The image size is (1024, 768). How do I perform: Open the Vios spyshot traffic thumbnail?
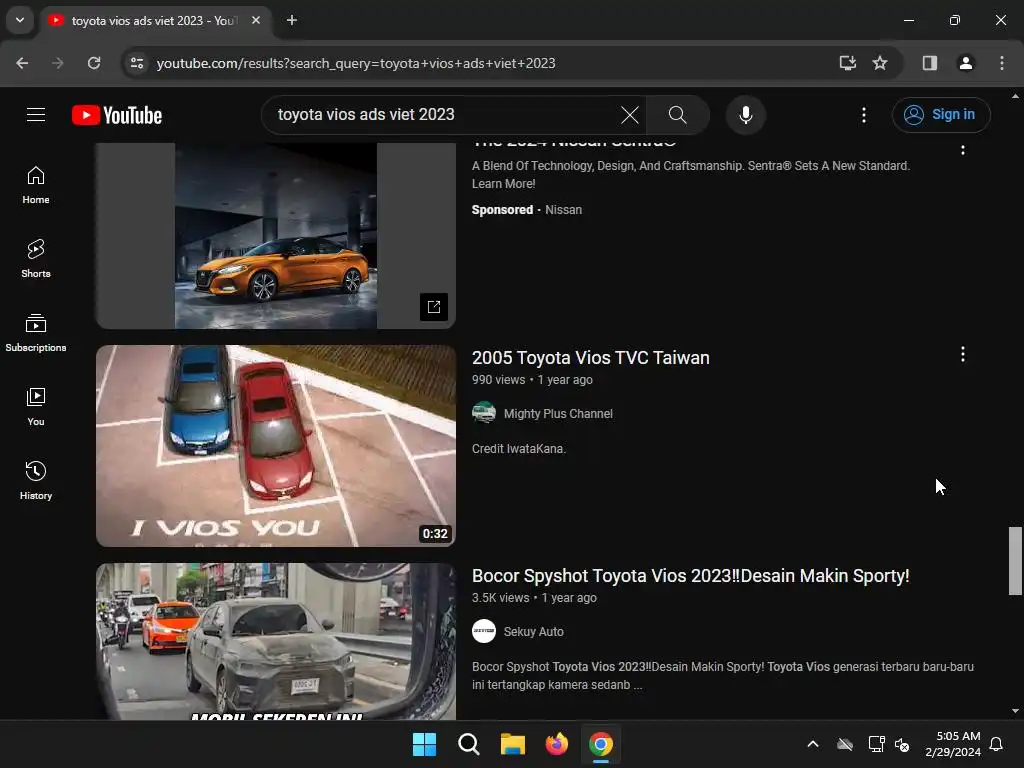[x=276, y=641]
